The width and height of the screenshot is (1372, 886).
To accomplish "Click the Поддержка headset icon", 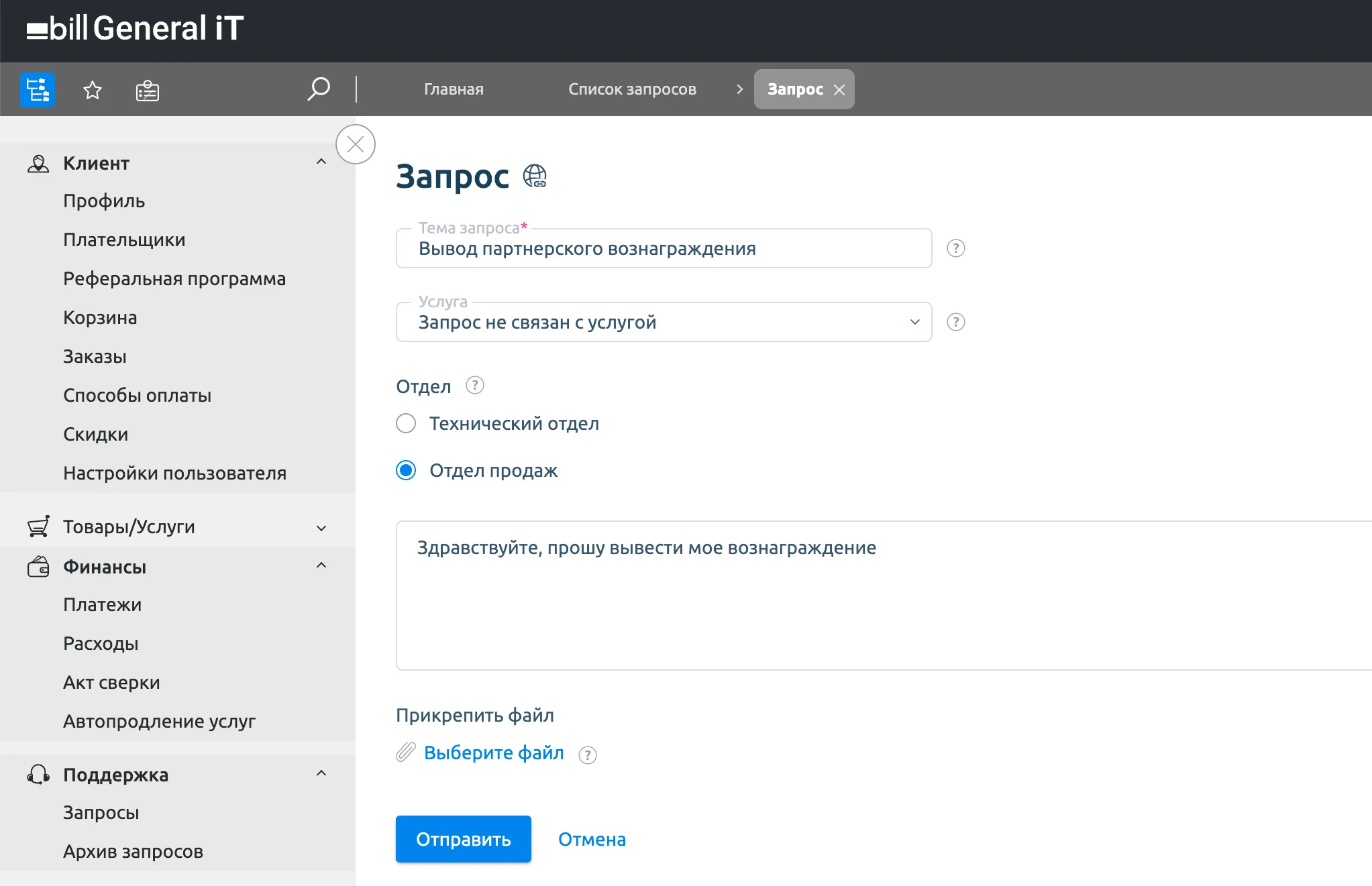I will tap(38, 775).
